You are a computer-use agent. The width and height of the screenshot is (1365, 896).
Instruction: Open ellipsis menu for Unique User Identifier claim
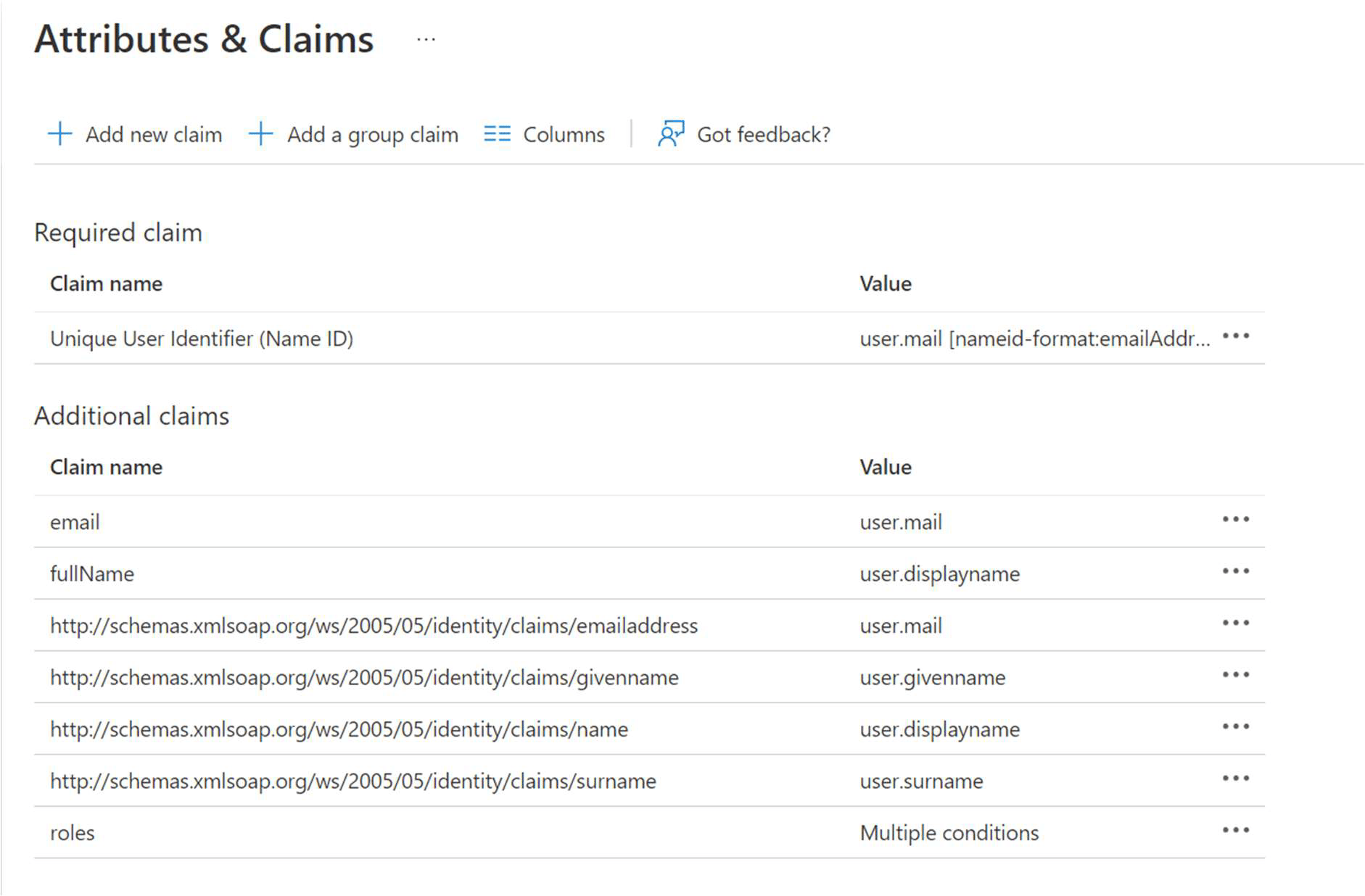[1235, 336]
